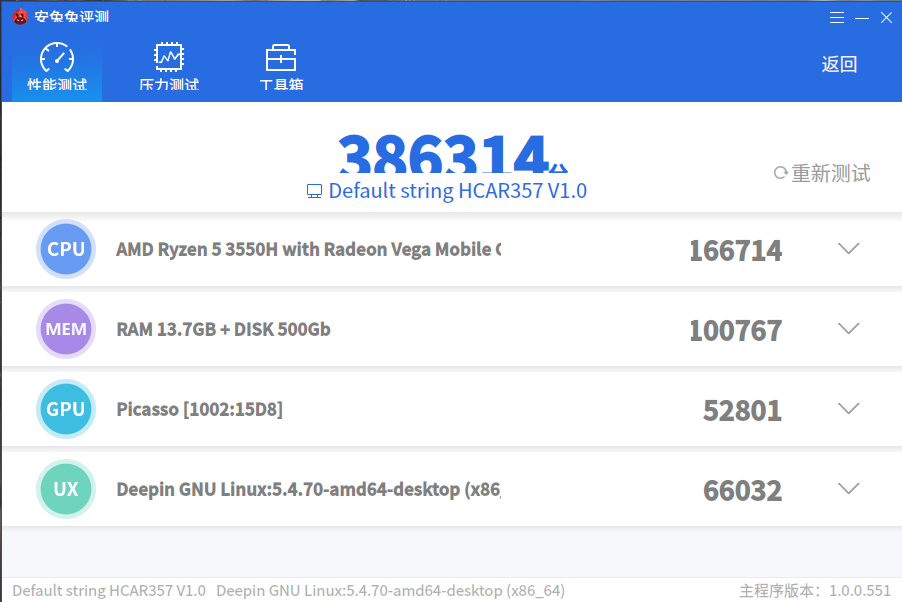The width and height of the screenshot is (902, 602).
Task: Open the hamburger menu icon
Action: pos(837,18)
